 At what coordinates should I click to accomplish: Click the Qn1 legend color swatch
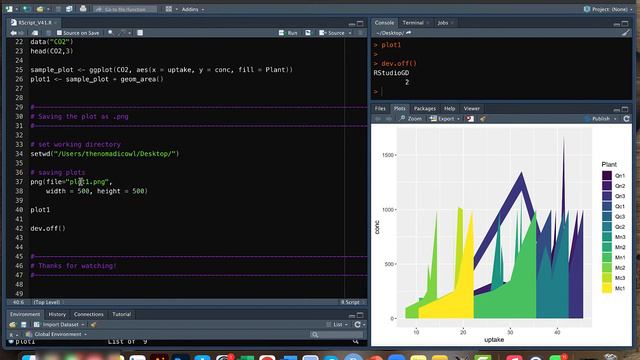pyautogui.click(x=607, y=176)
